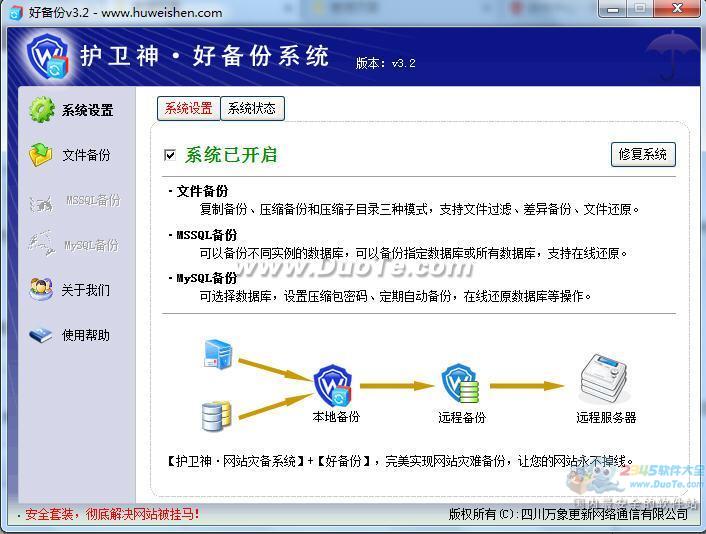The width and height of the screenshot is (706, 534).
Task: Click the greyed MySQL备份 sidebar icon
Action: (41, 244)
